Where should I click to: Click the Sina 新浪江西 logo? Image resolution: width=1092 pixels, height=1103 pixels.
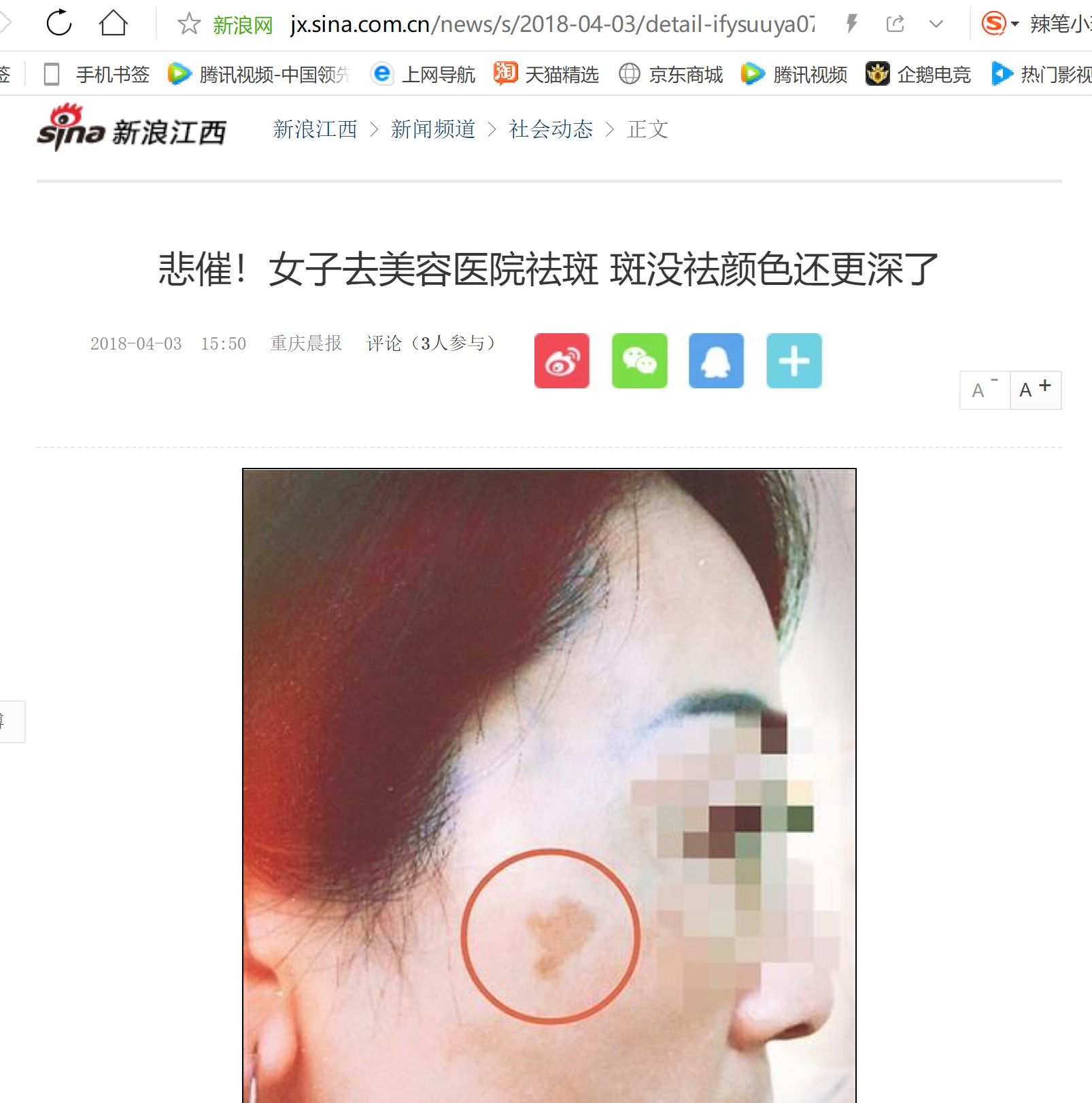click(131, 127)
